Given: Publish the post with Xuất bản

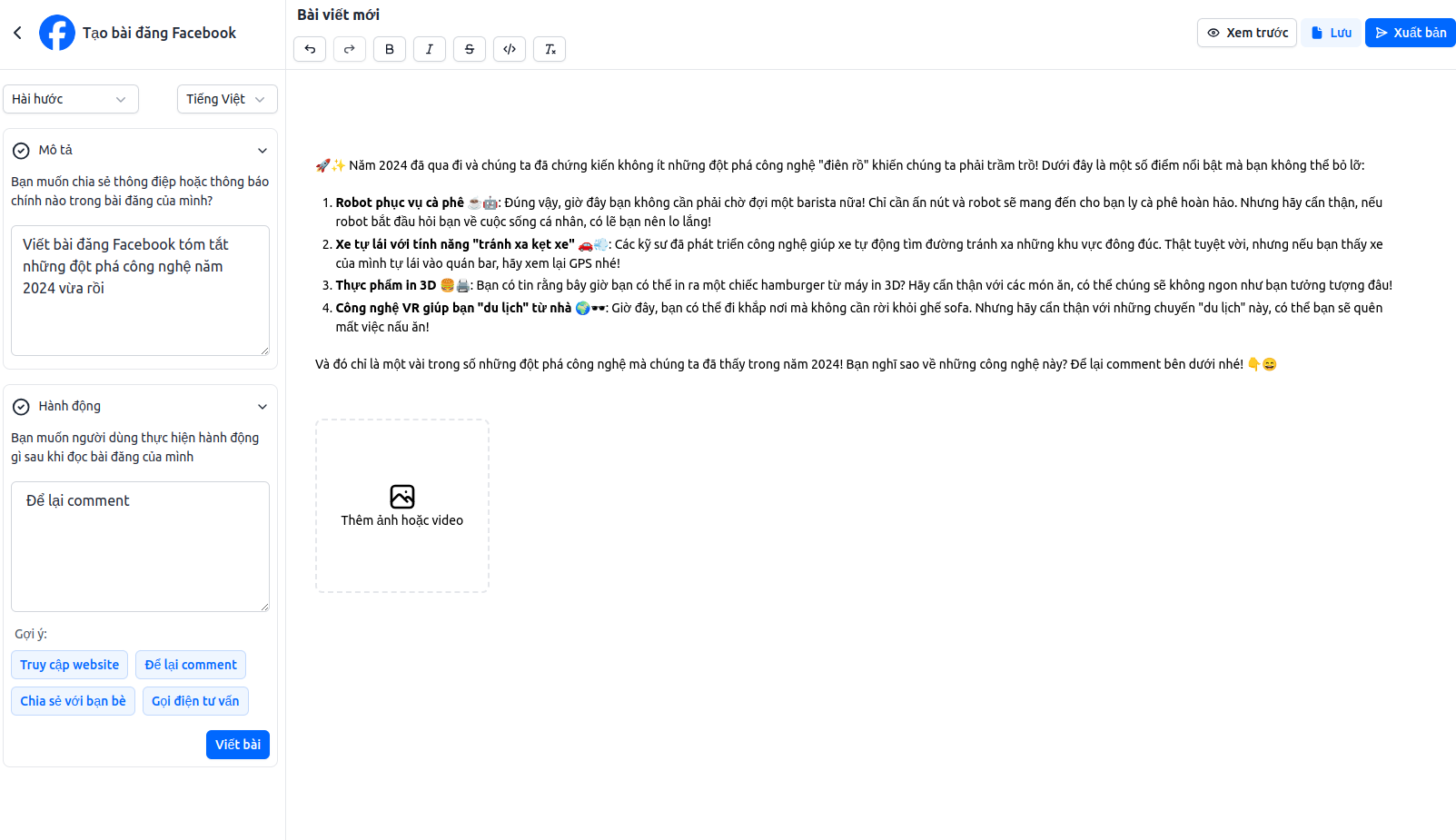Looking at the screenshot, I should (x=1410, y=33).
